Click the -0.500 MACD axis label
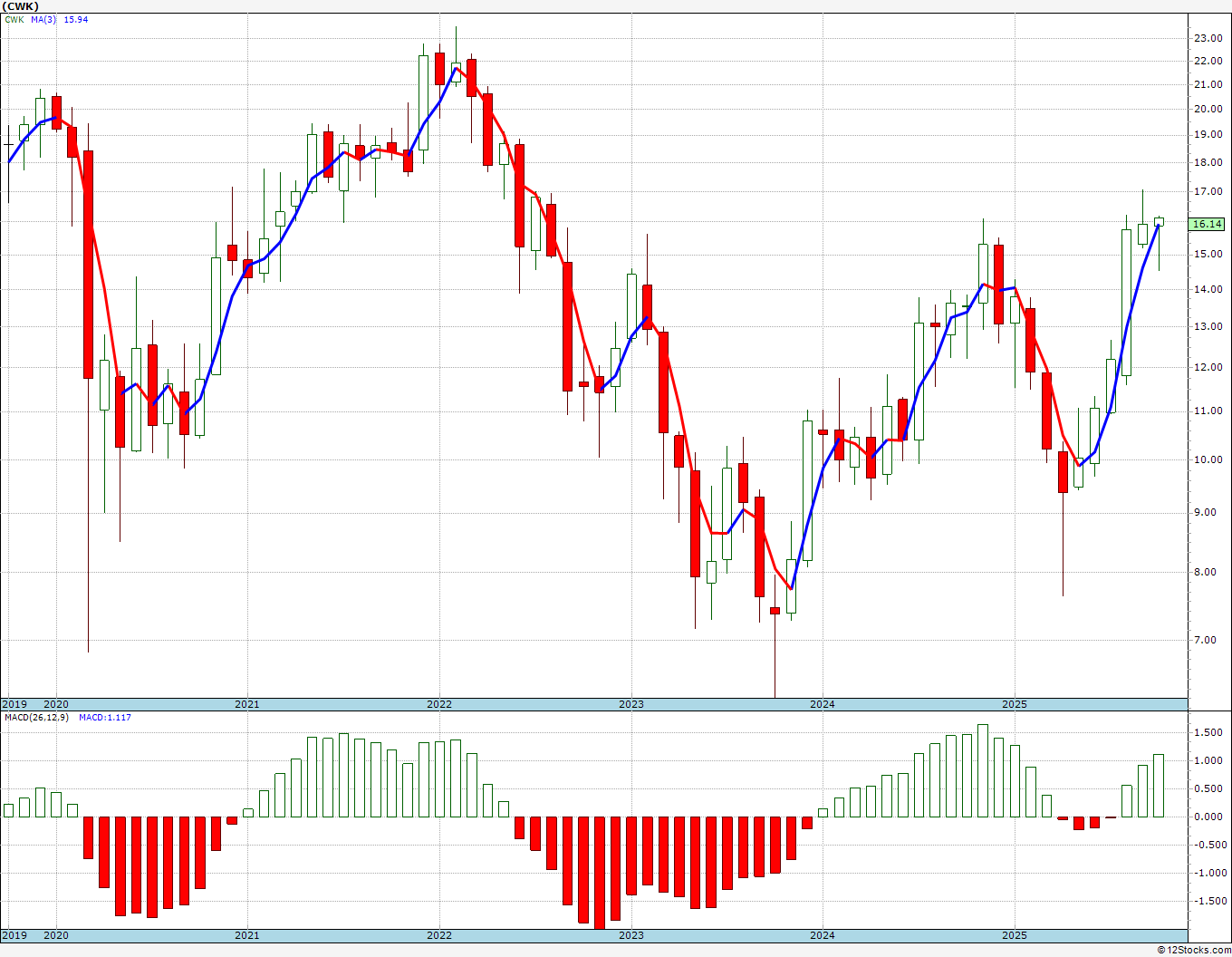Image resolution: width=1232 pixels, height=957 pixels. pos(1208,845)
